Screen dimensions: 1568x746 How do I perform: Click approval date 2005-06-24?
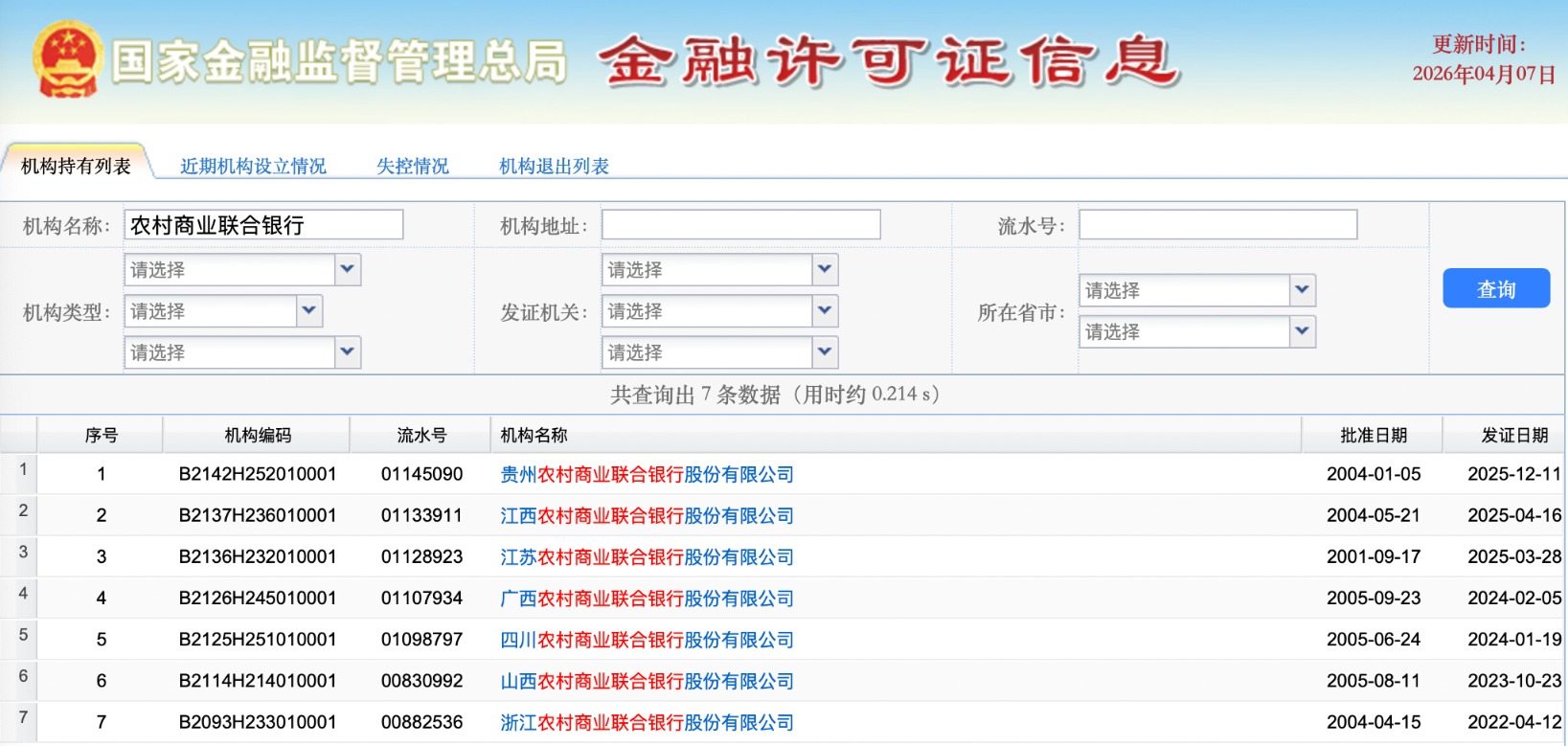(x=1374, y=639)
